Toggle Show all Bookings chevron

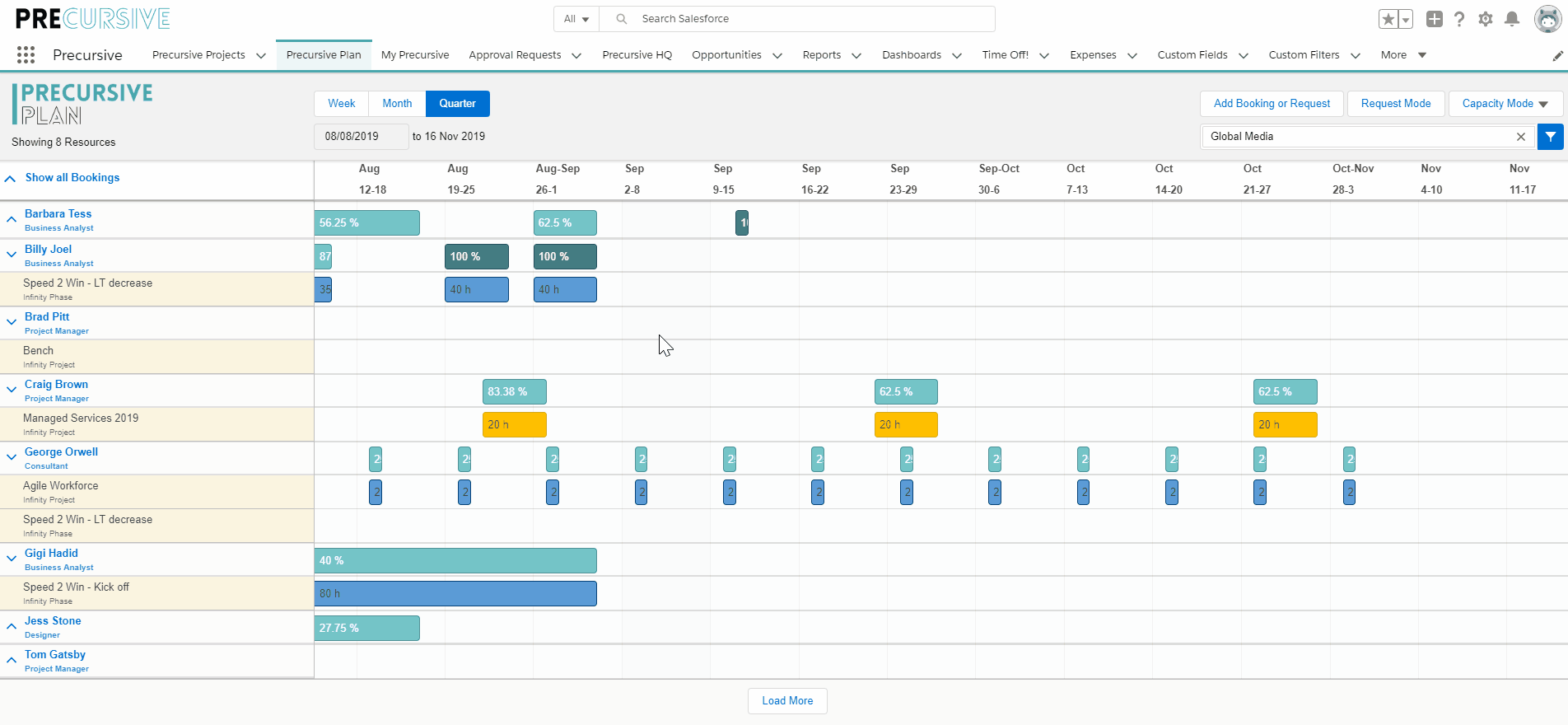click(10, 179)
